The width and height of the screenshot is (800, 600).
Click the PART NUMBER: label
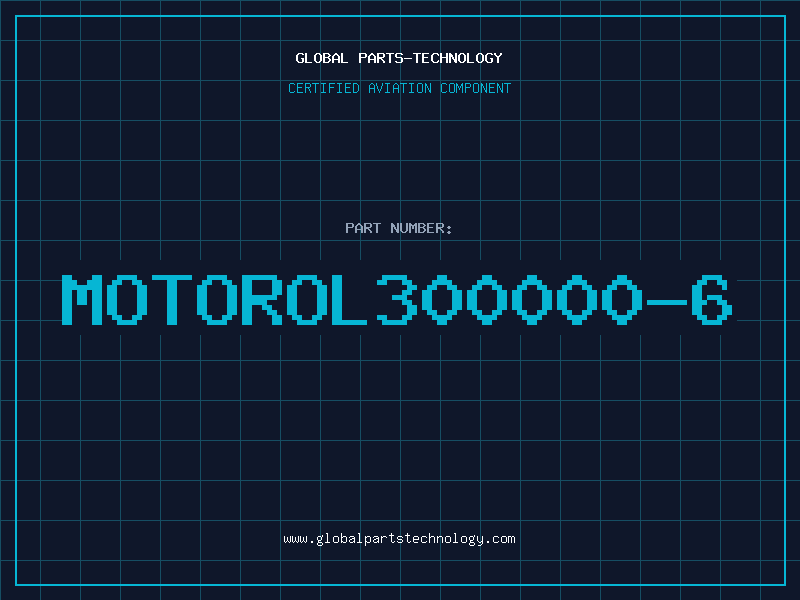tap(399, 228)
